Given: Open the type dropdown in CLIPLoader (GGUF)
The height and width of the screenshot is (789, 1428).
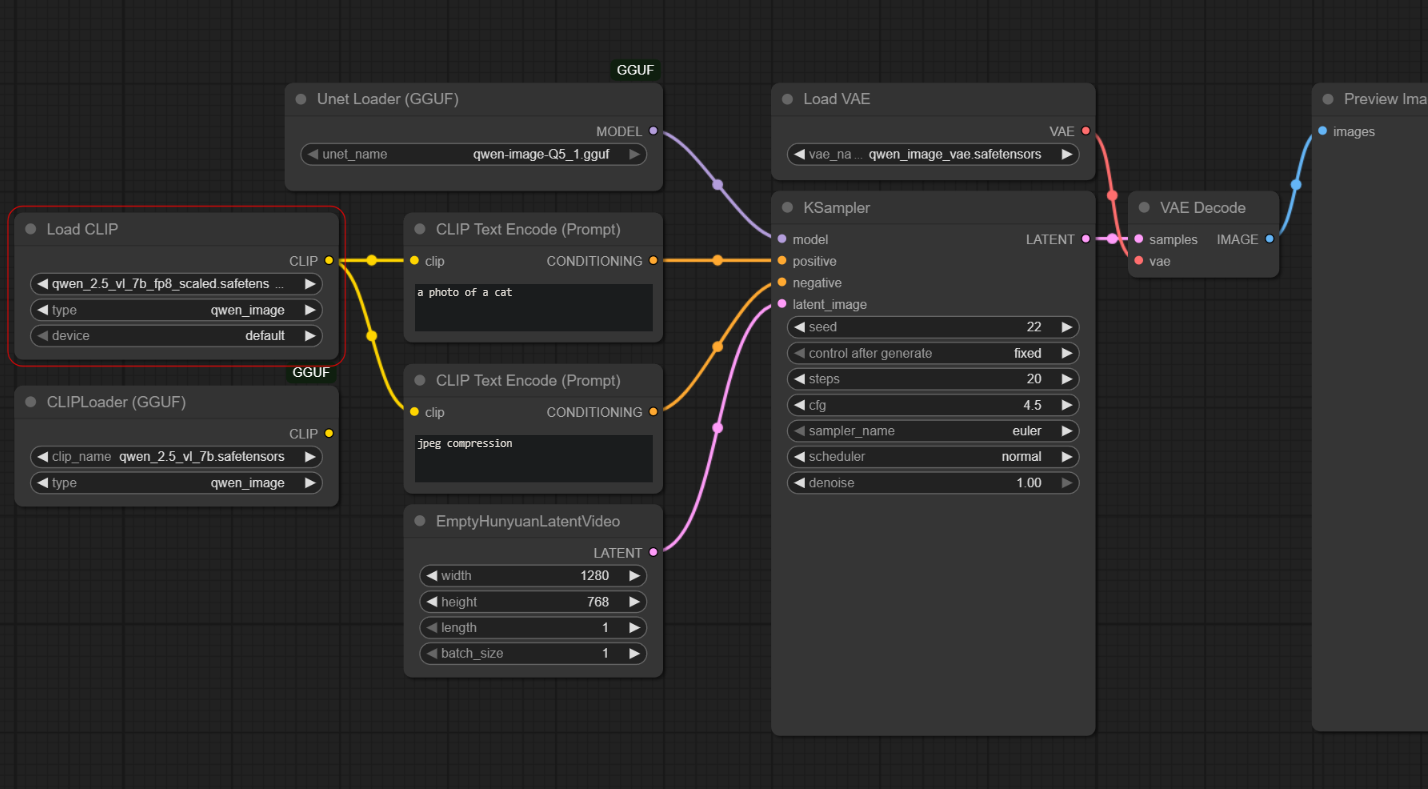Looking at the screenshot, I should (177, 483).
